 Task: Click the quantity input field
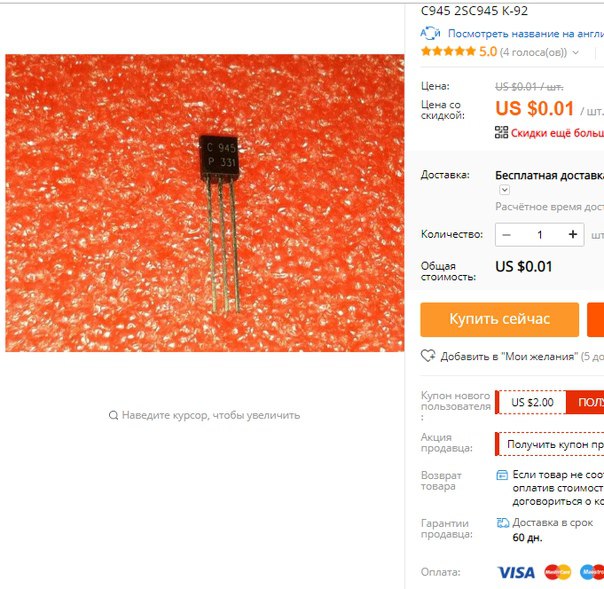tap(540, 235)
